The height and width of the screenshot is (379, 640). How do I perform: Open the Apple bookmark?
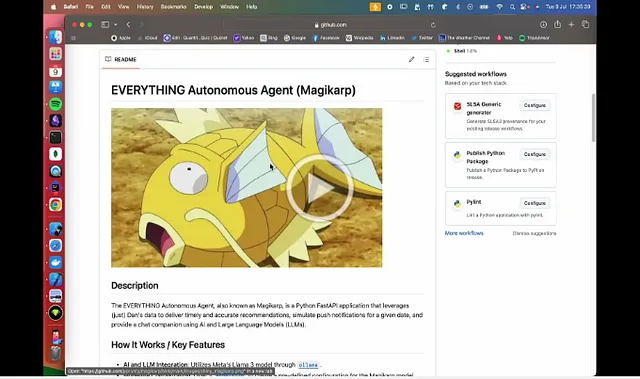click(x=121, y=38)
